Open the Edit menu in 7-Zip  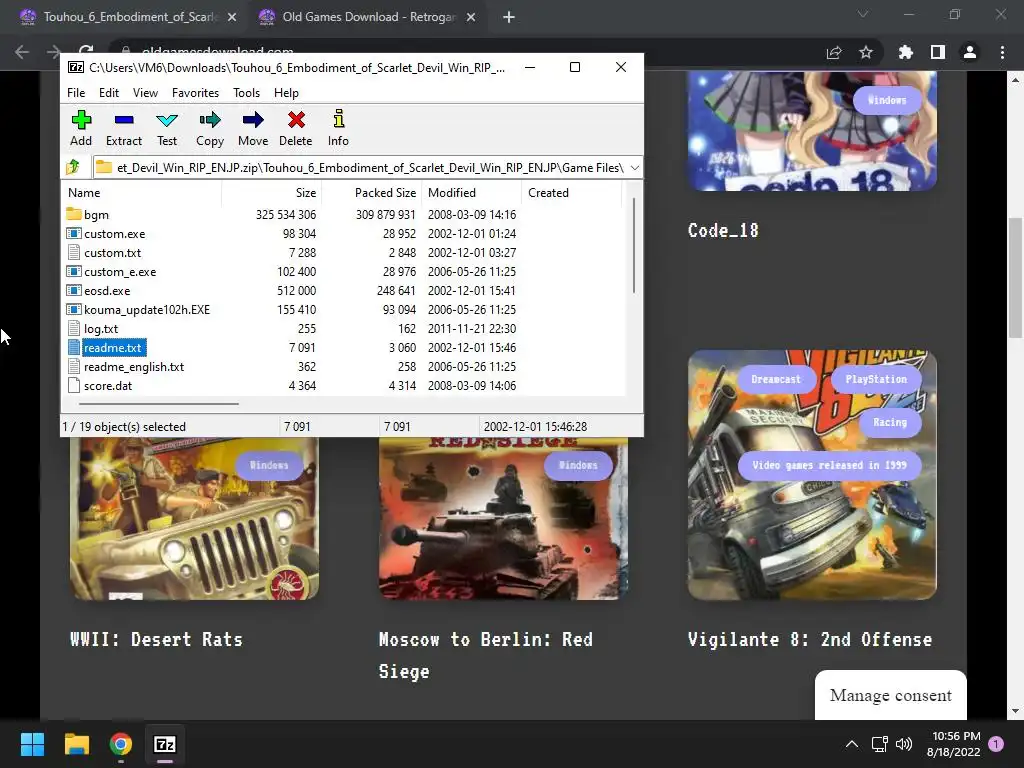click(x=108, y=93)
